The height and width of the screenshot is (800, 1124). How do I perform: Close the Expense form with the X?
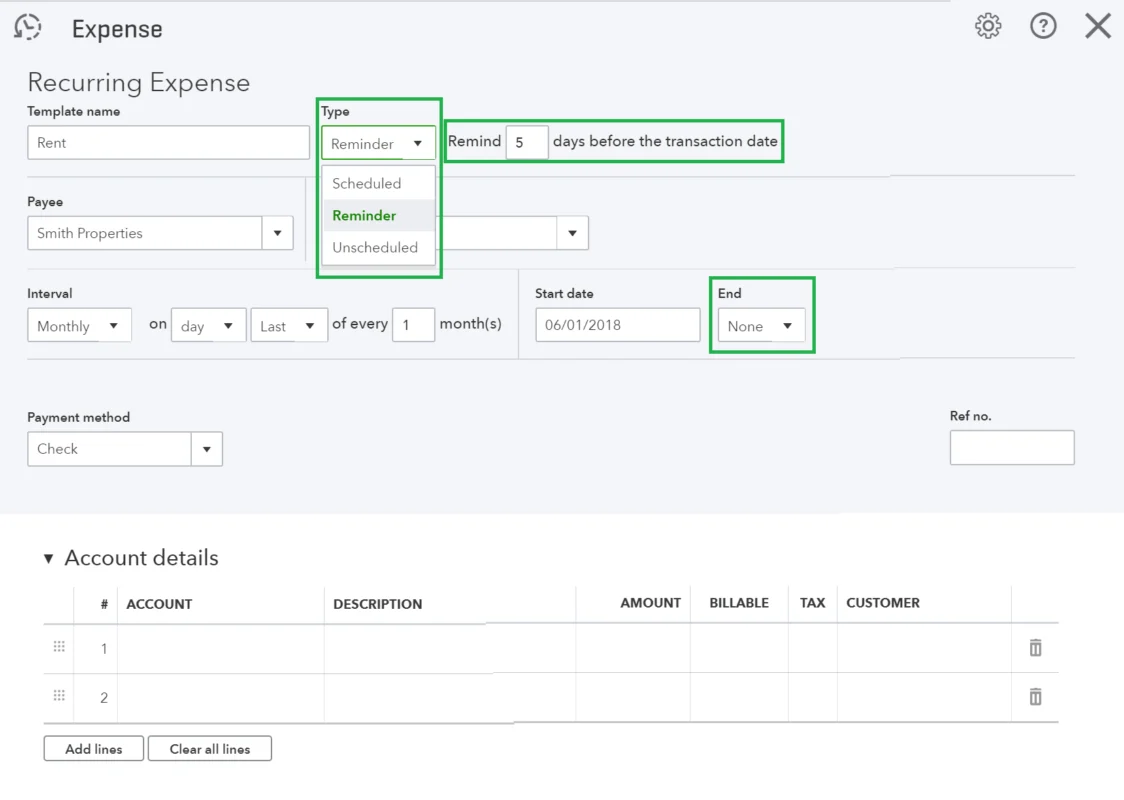point(1097,26)
